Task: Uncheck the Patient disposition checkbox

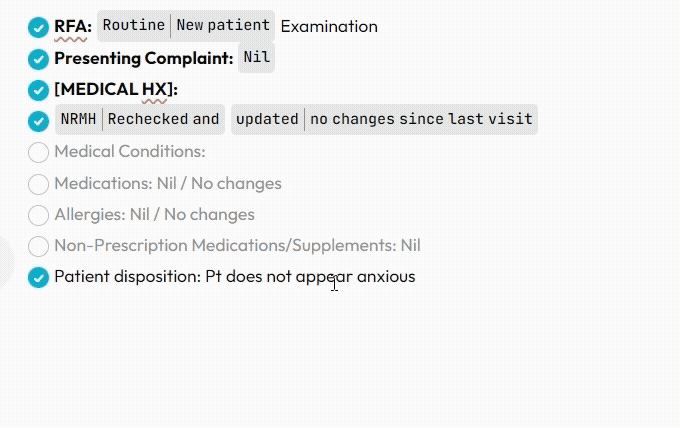Action: [x=38, y=277]
